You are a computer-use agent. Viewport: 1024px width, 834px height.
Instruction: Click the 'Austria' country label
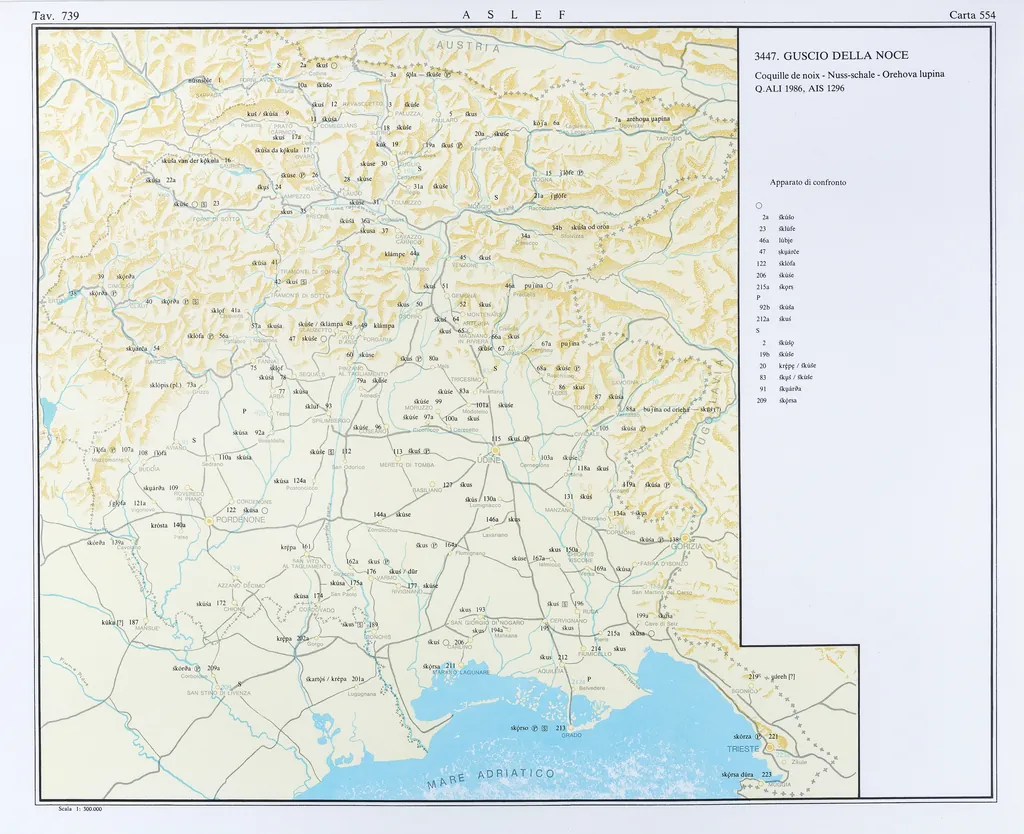(468, 46)
